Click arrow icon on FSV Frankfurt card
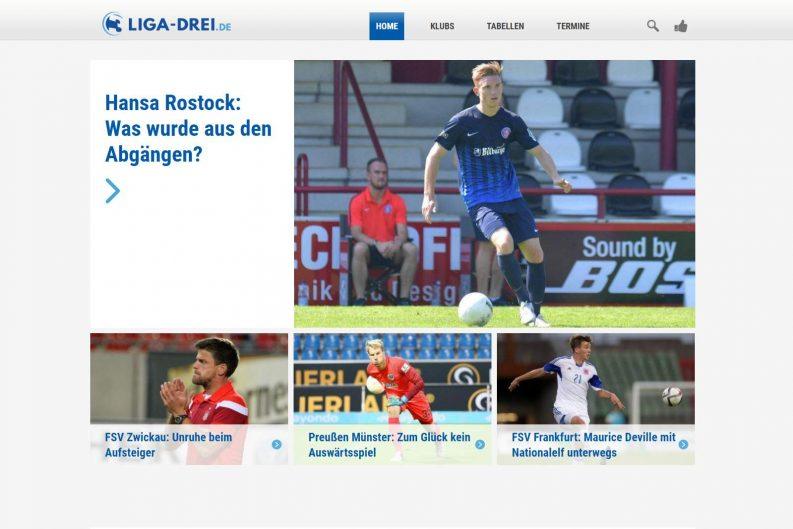The image size is (793, 529). [x=683, y=445]
